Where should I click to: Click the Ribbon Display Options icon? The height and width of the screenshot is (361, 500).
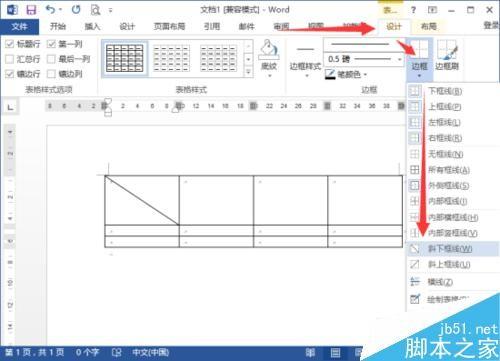click(x=432, y=10)
